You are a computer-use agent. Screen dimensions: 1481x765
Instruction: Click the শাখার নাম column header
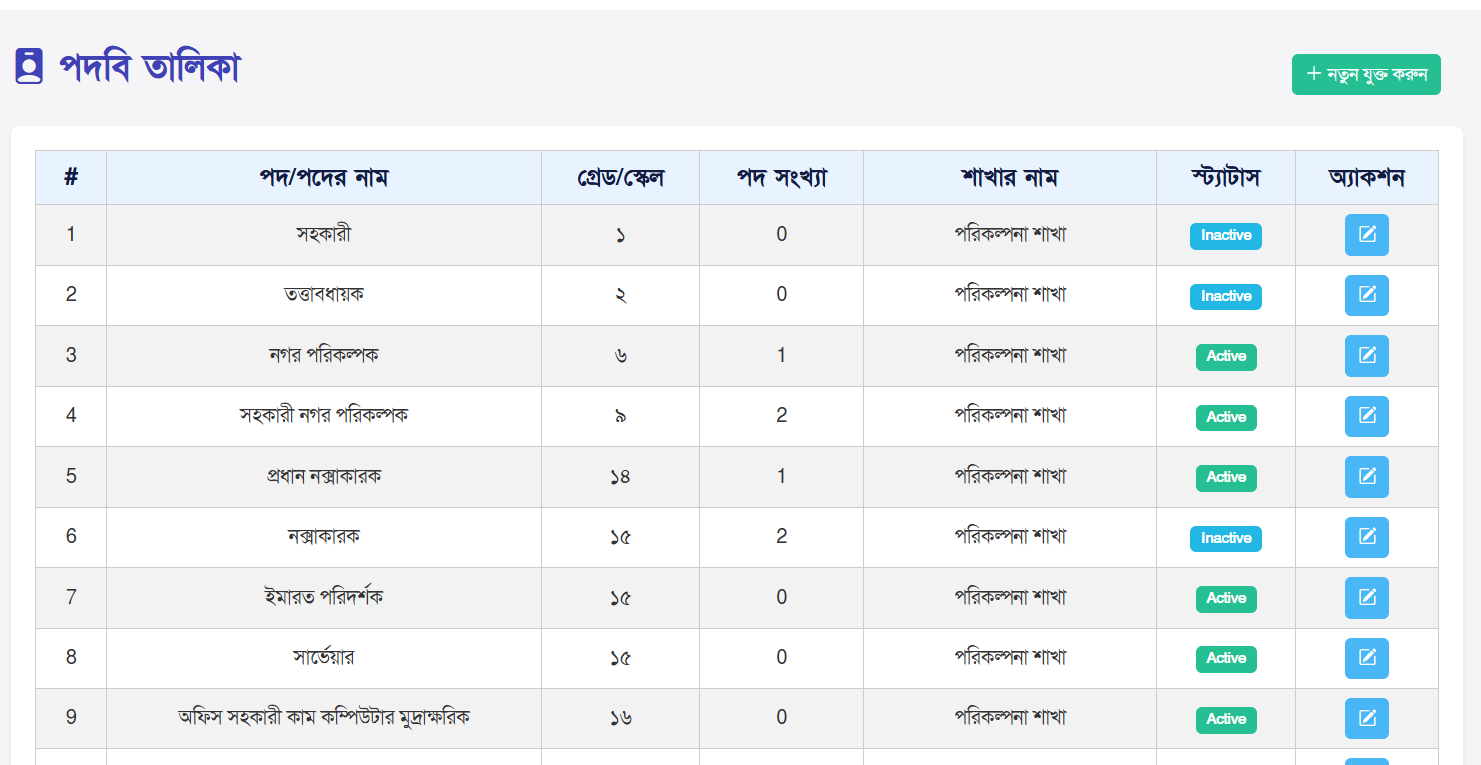(1009, 178)
